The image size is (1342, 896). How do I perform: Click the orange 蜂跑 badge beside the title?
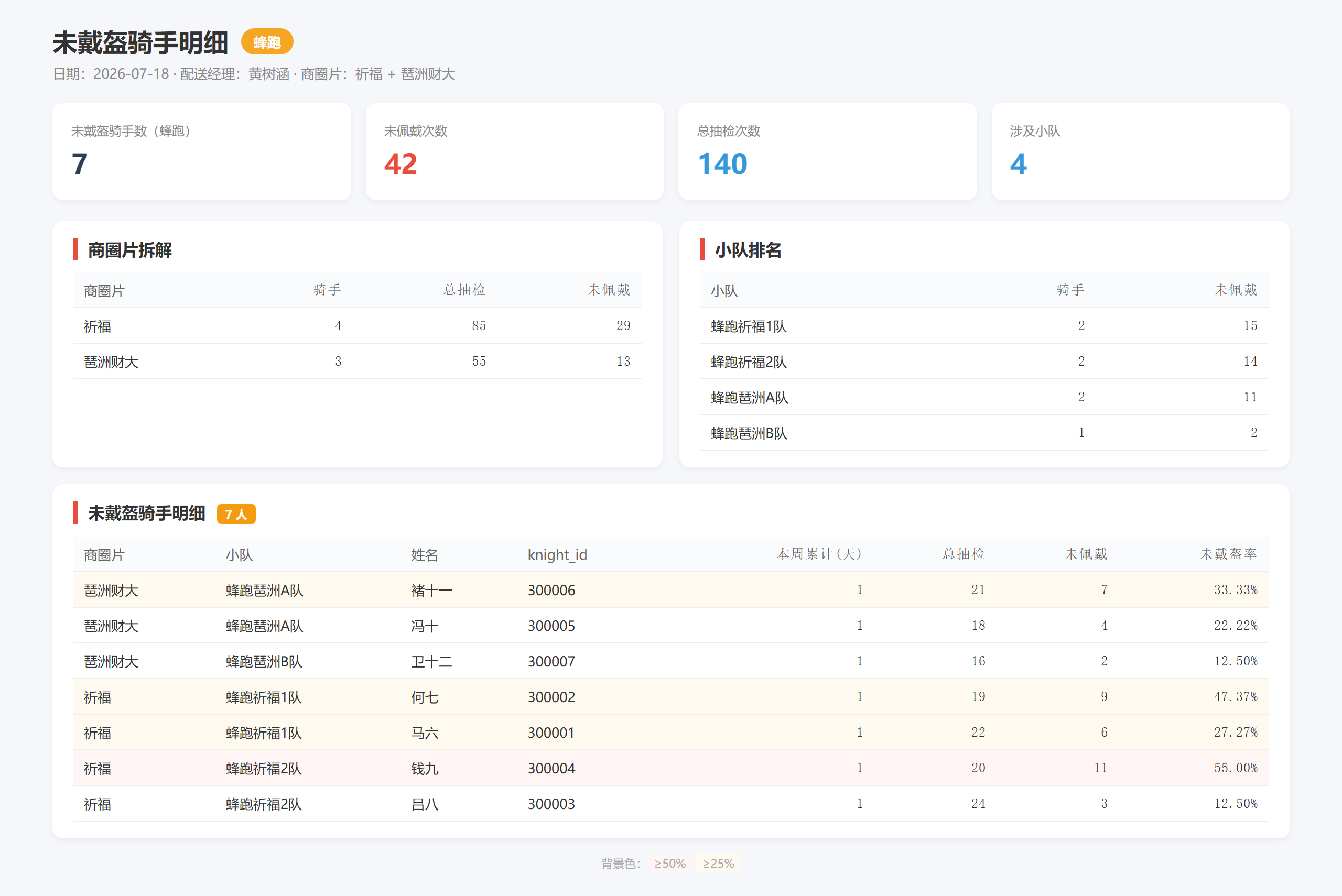click(x=267, y=42)
